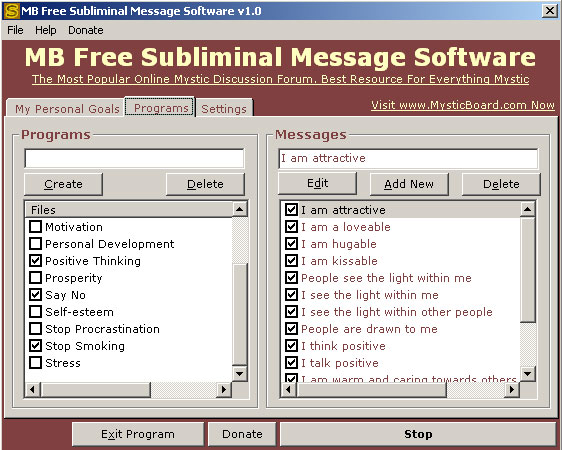Select the 'Positive Thinking' program row

pyautogui.click(x=93, y=261)
